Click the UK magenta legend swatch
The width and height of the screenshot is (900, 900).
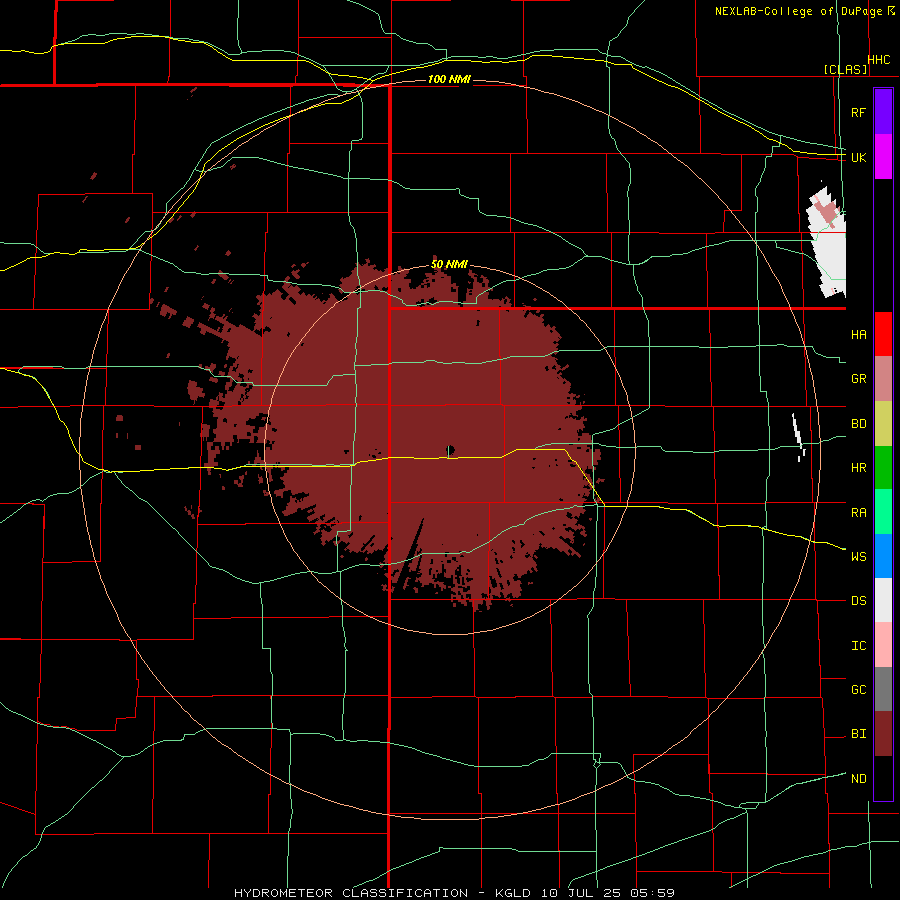click(x=883, y=157)
